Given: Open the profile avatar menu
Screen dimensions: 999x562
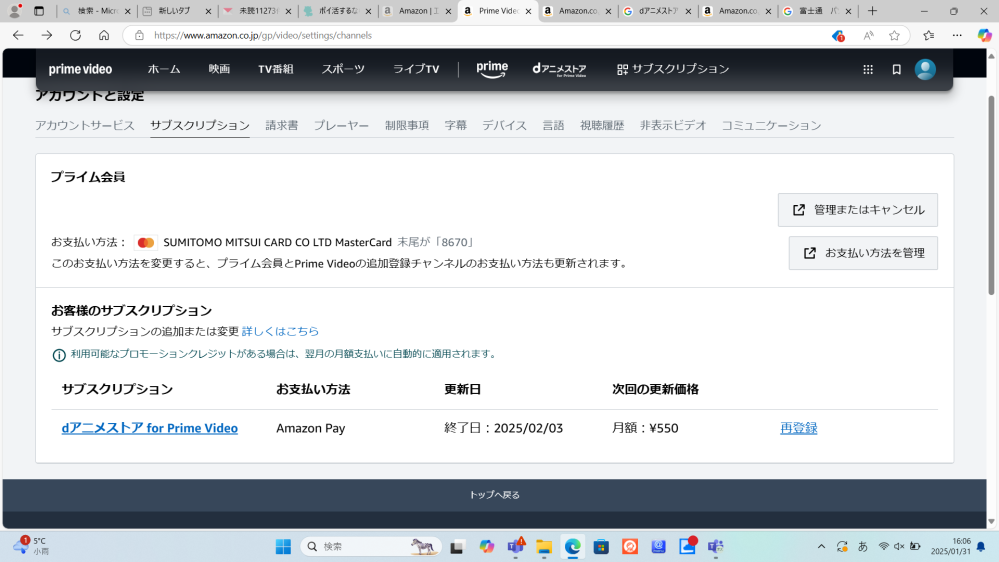Looking at the screenshot, I should 925,69.
